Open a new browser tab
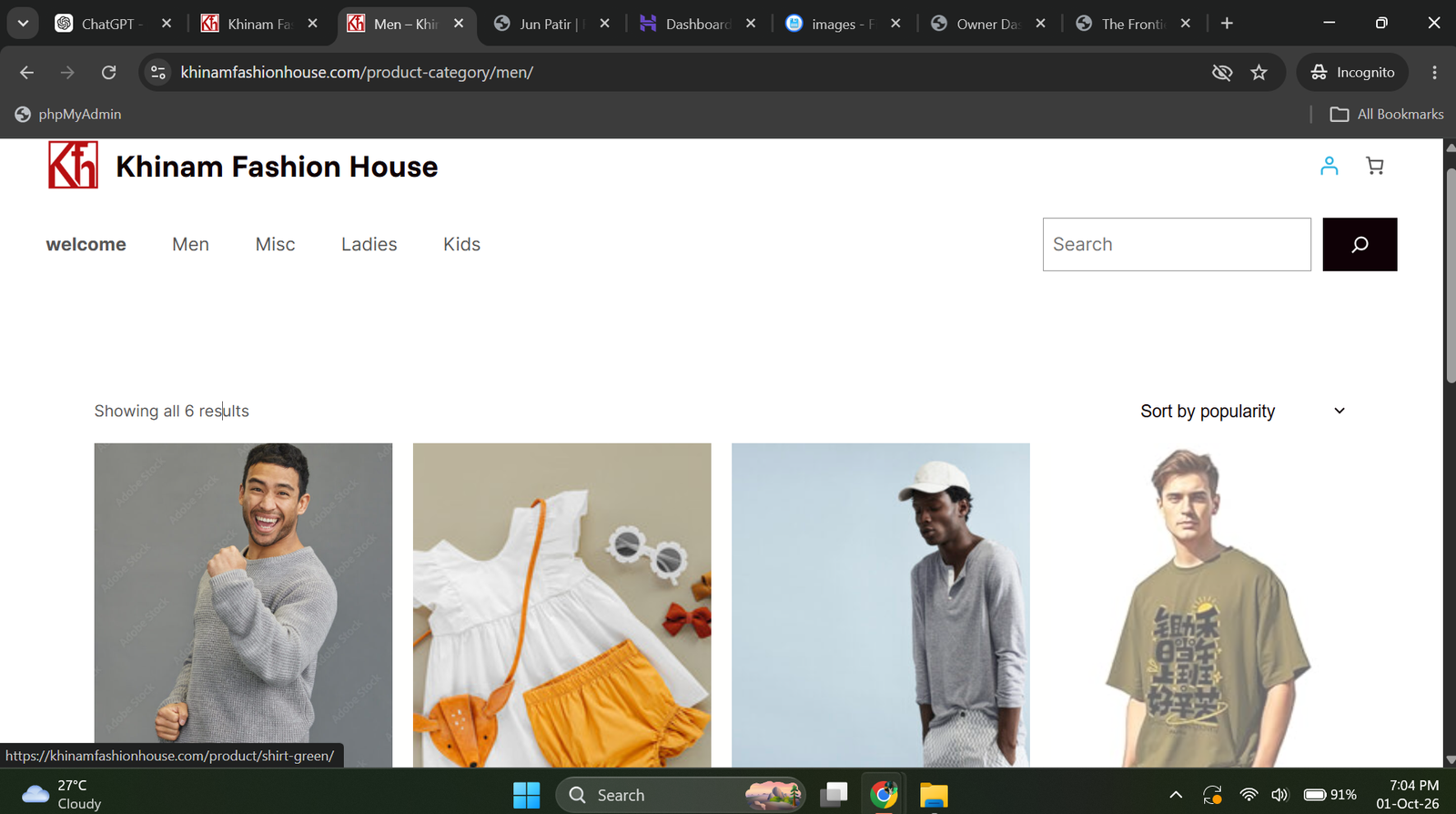 click(1227, 24)
